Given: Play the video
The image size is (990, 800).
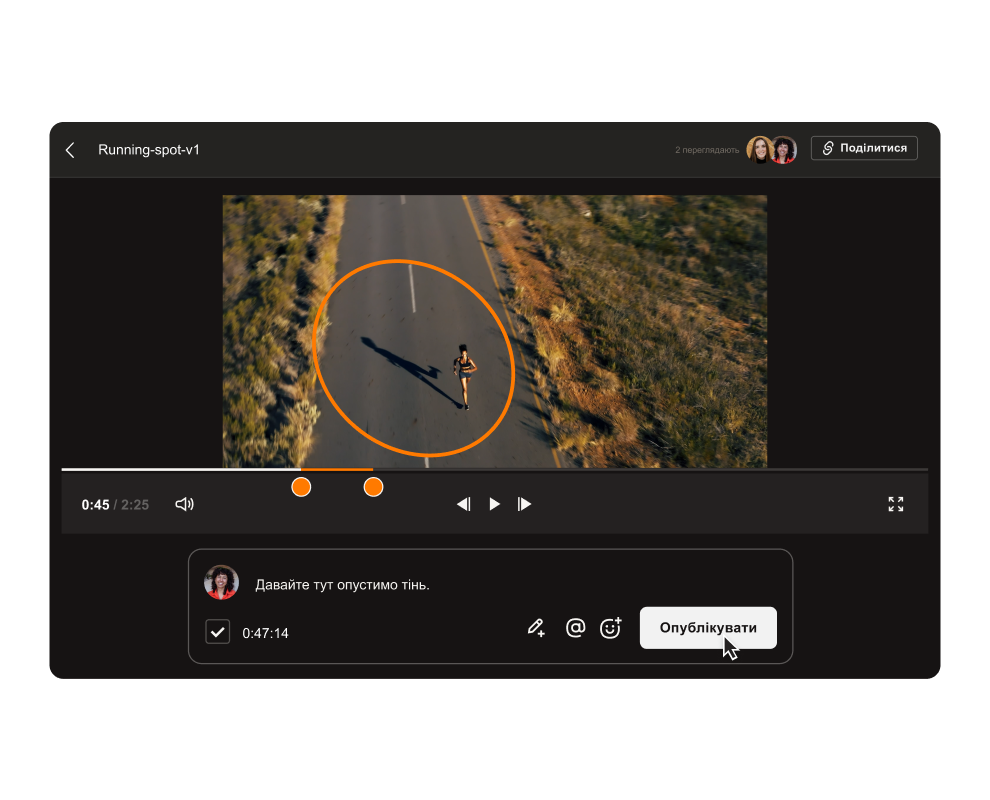Looking at the screenshot, I should [x=494, y=504].
